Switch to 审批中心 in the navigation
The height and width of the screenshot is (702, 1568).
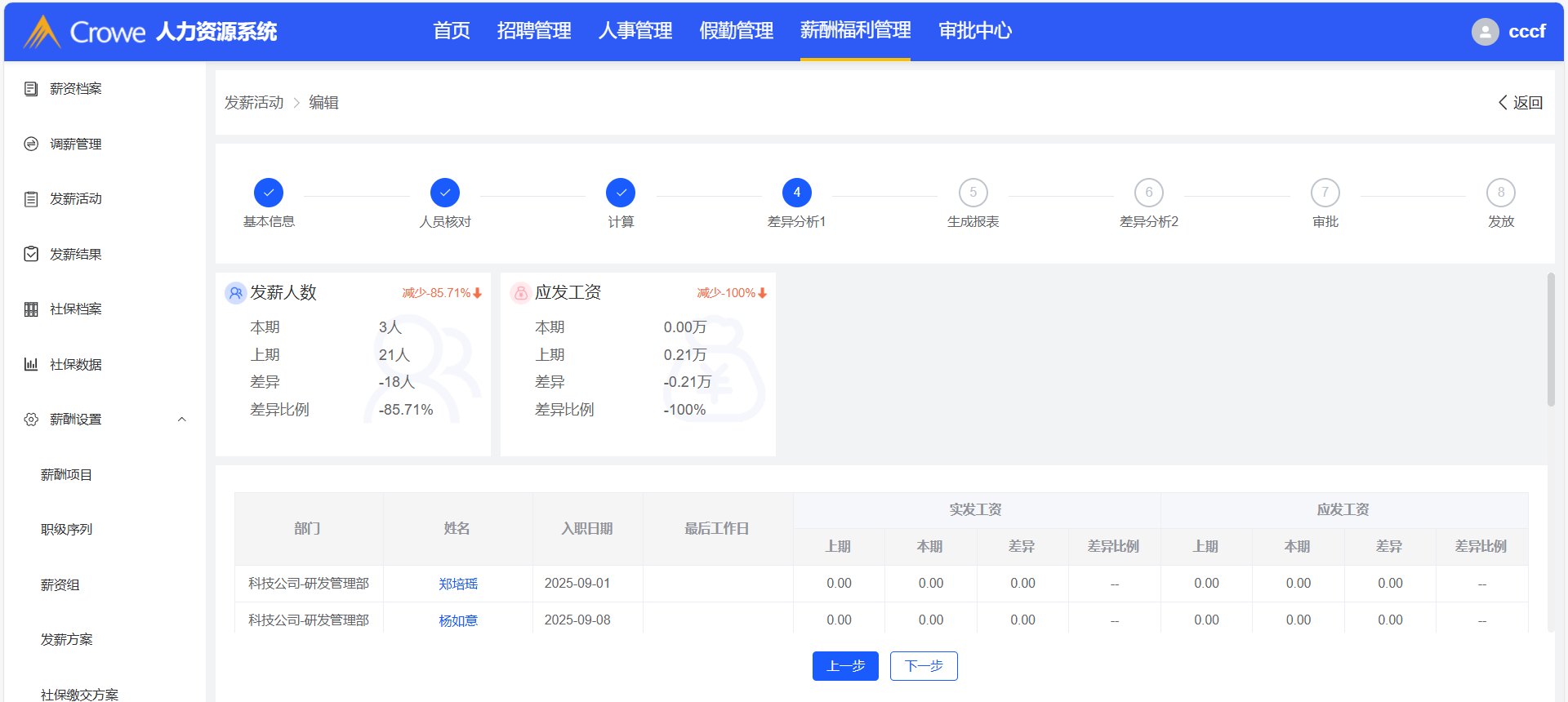[x=974, y=31]
